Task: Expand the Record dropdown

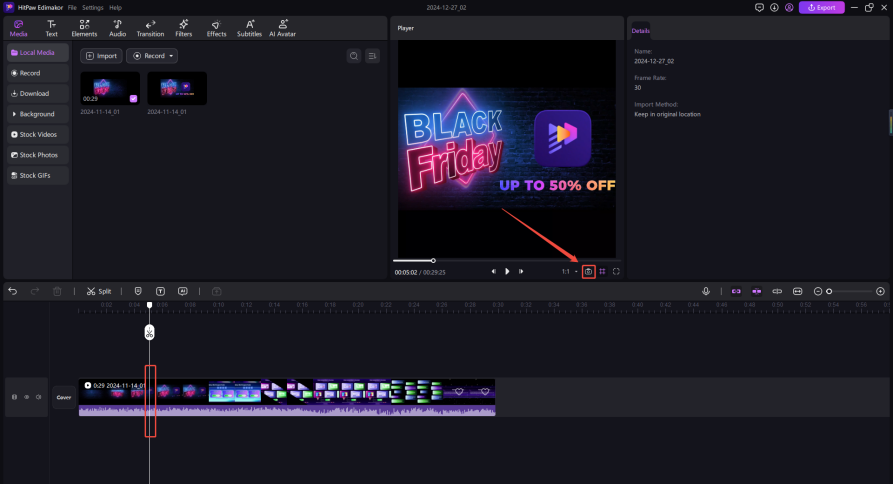Action: point(152,56)
